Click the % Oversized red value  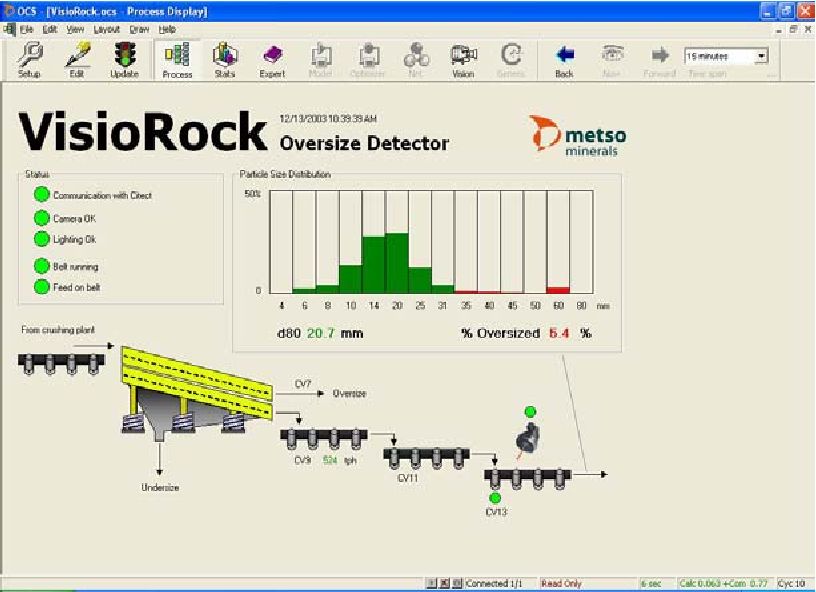tap(559, 333)
